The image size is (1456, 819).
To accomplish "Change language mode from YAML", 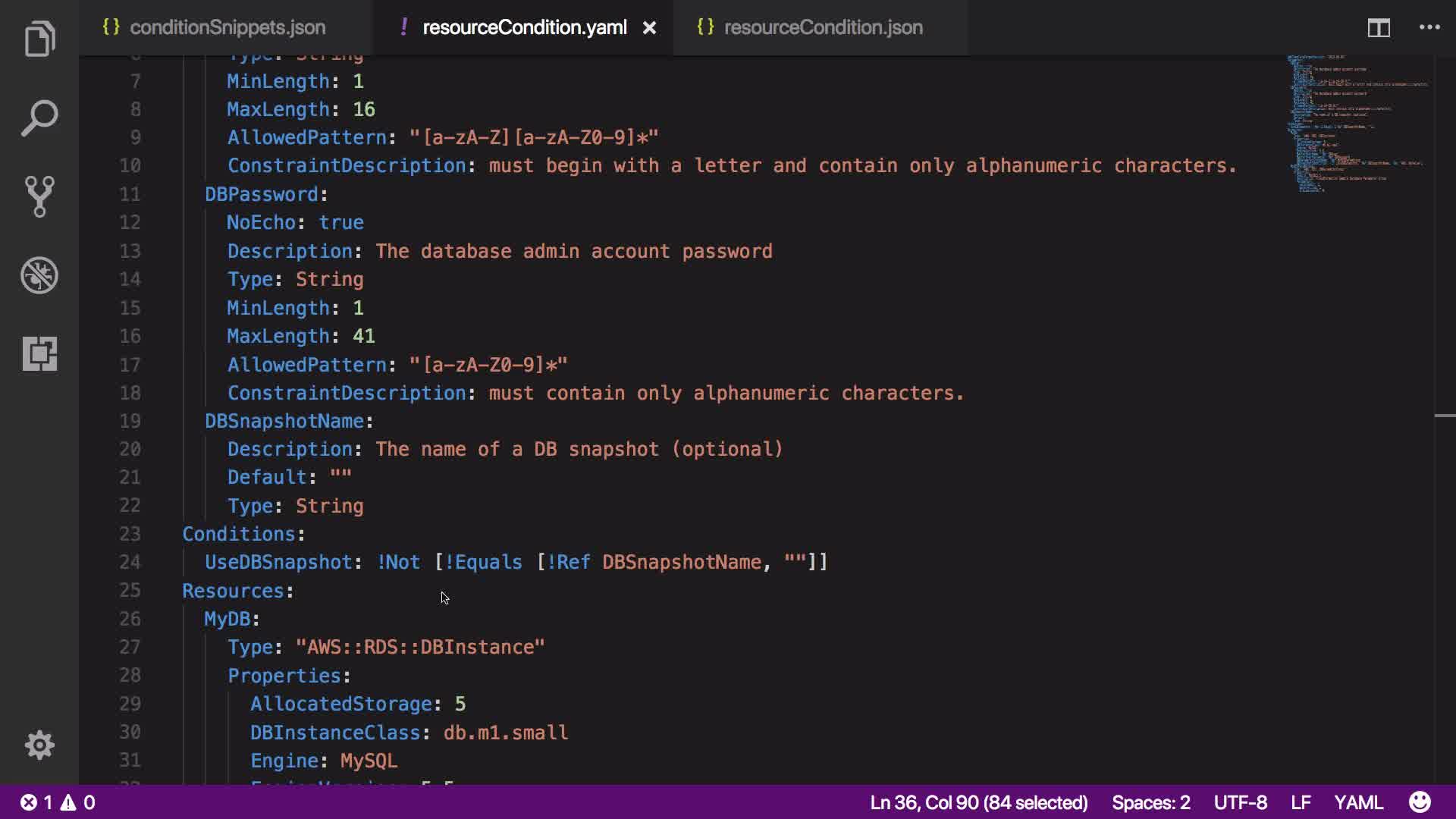I will [x=1358, y=802].
